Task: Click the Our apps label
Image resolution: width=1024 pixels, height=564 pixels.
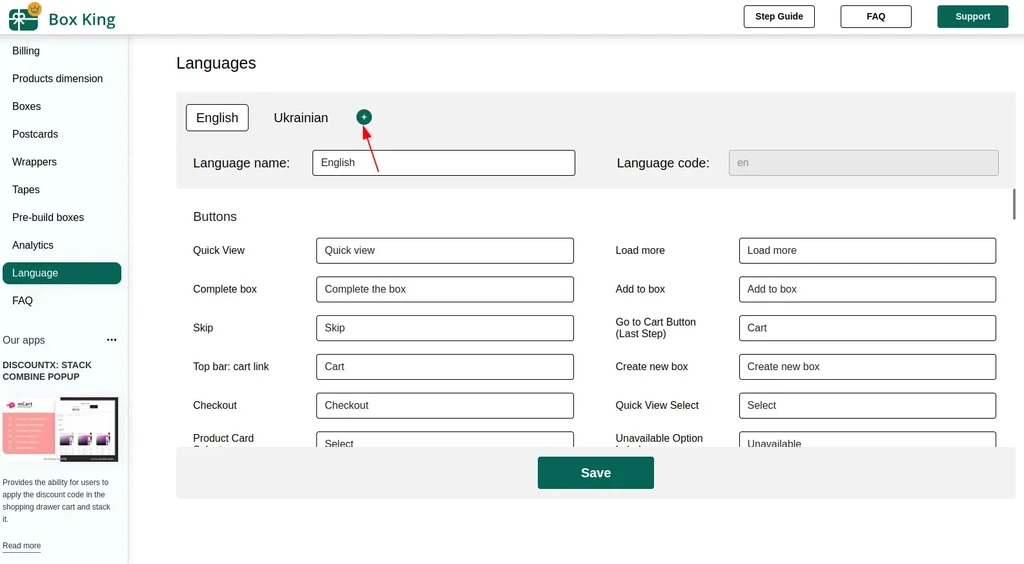Action: (24, 340)
